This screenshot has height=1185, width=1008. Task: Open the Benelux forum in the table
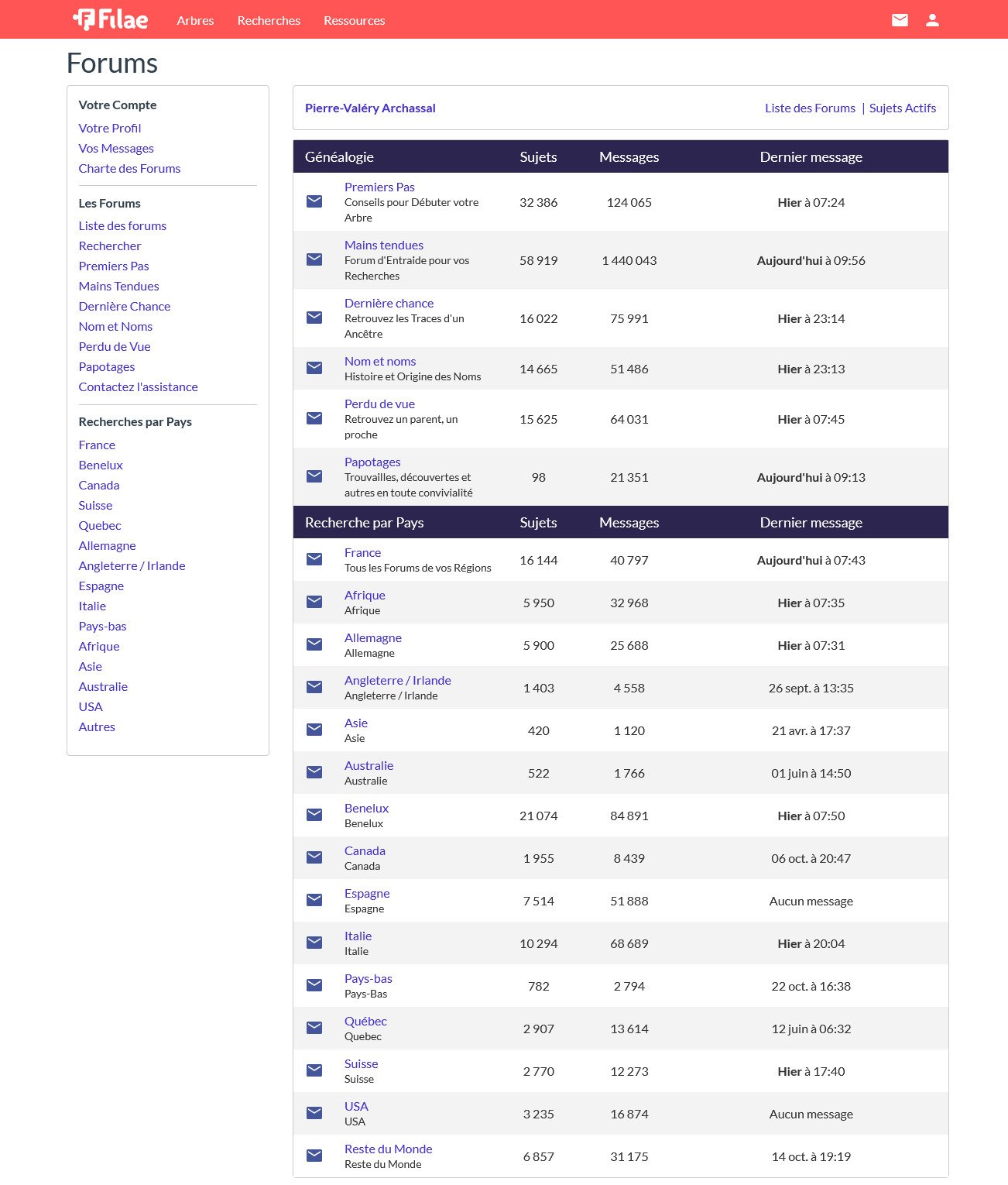[365, 808]
